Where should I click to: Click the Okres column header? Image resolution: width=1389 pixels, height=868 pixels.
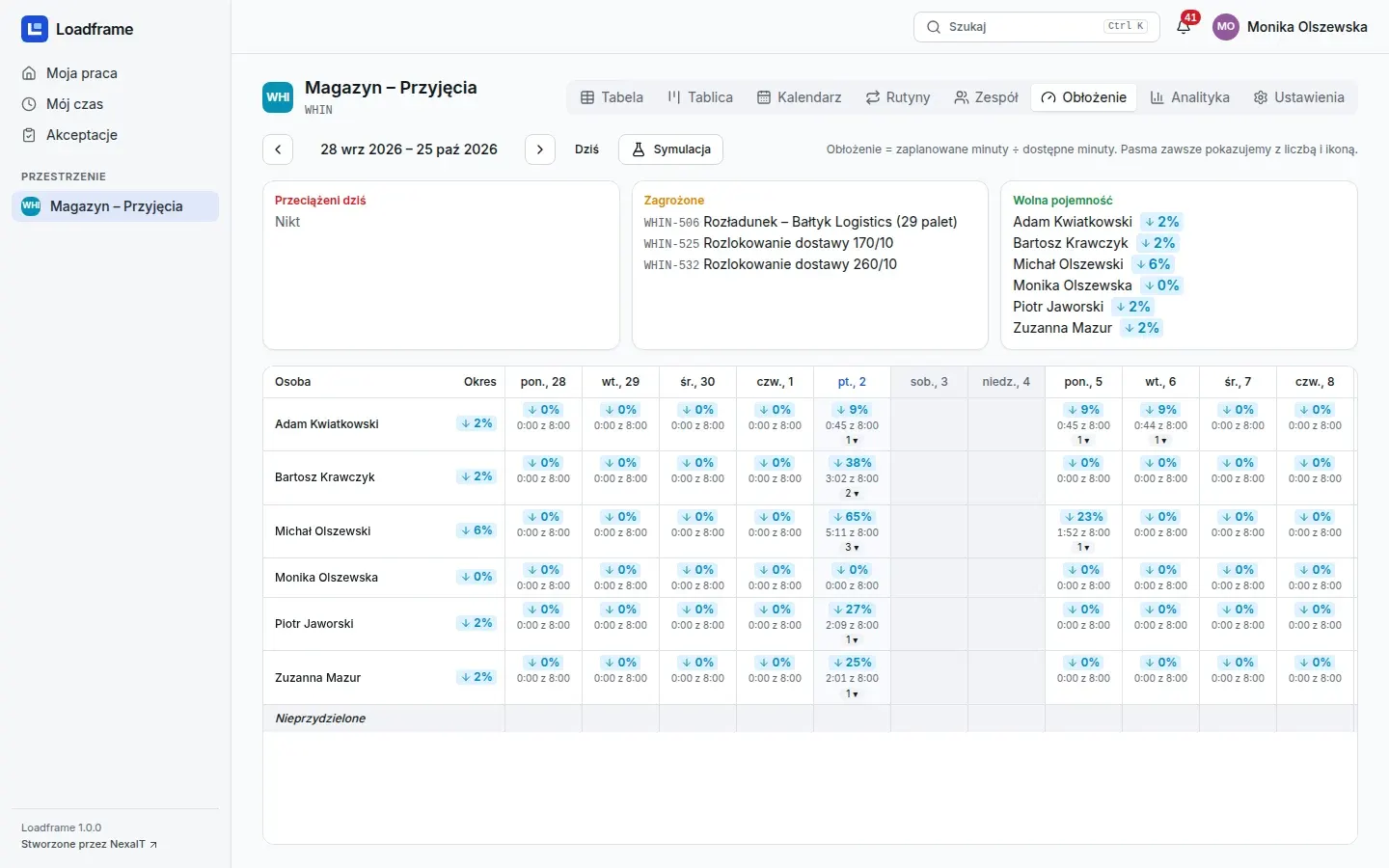[x=479, y=382]
